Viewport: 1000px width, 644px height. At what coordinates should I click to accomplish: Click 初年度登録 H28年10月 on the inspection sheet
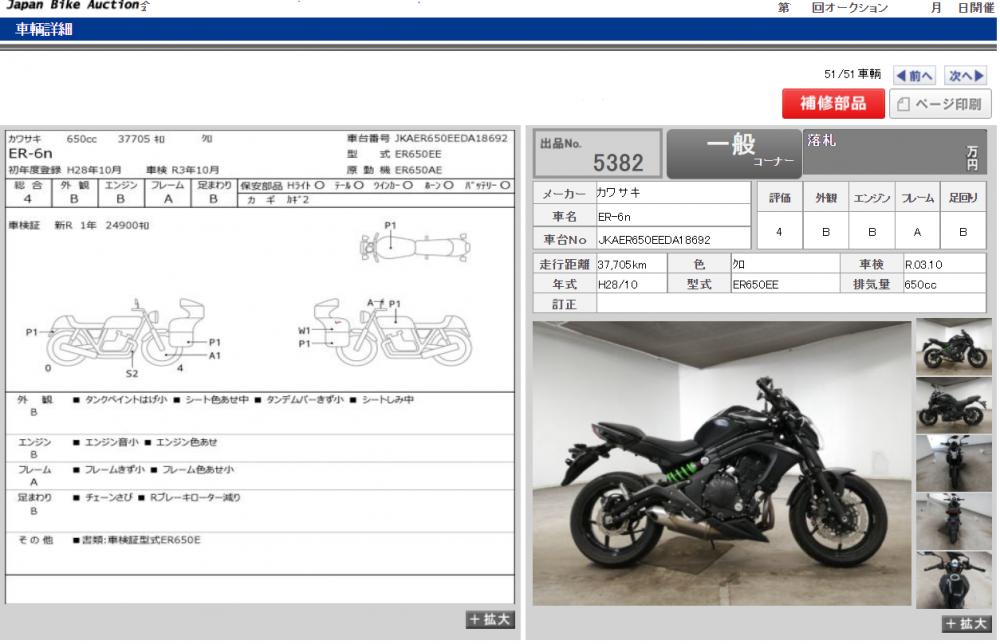coord(64,170)
